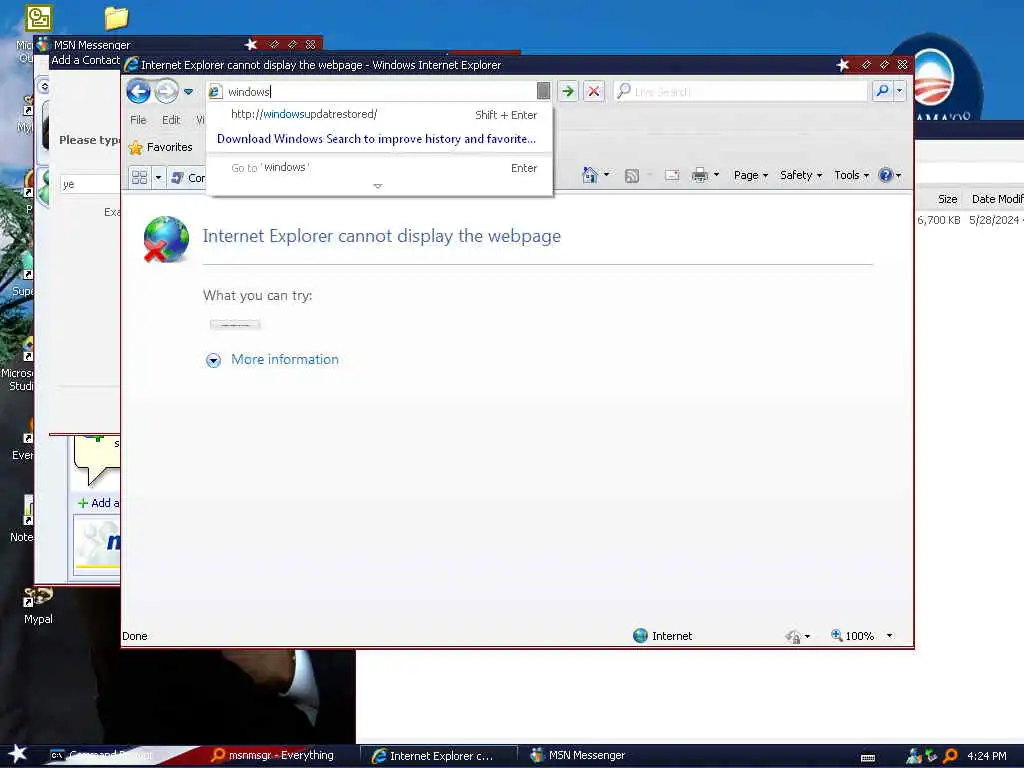Click the green Go arrow button
The height and width of the screenshot is (768, 1024).
[x=568, y=91]
